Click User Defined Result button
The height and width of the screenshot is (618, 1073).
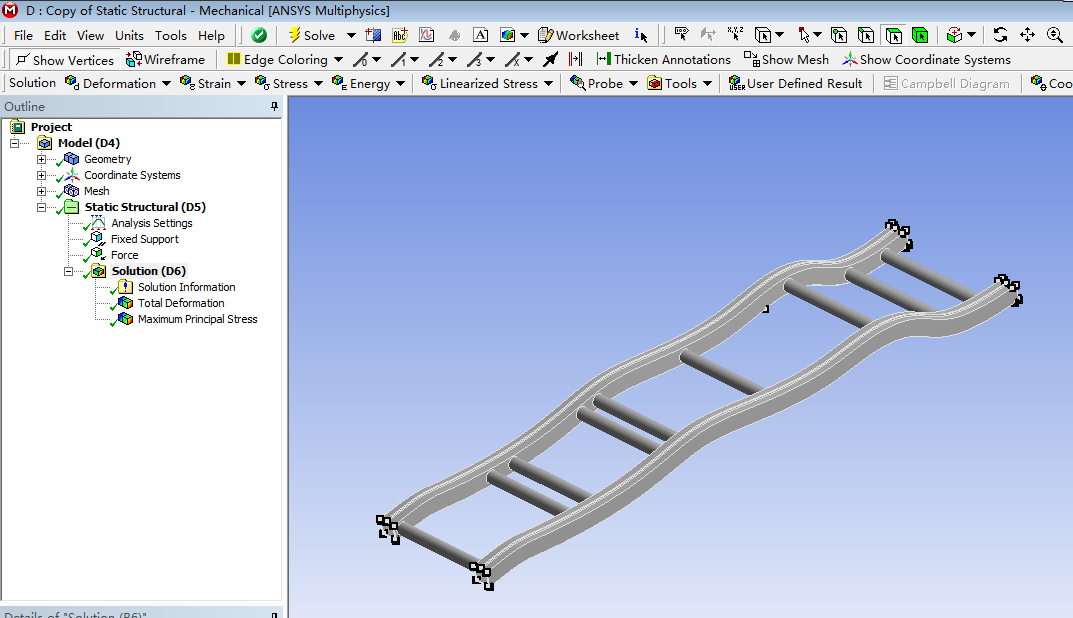(795, 83)
